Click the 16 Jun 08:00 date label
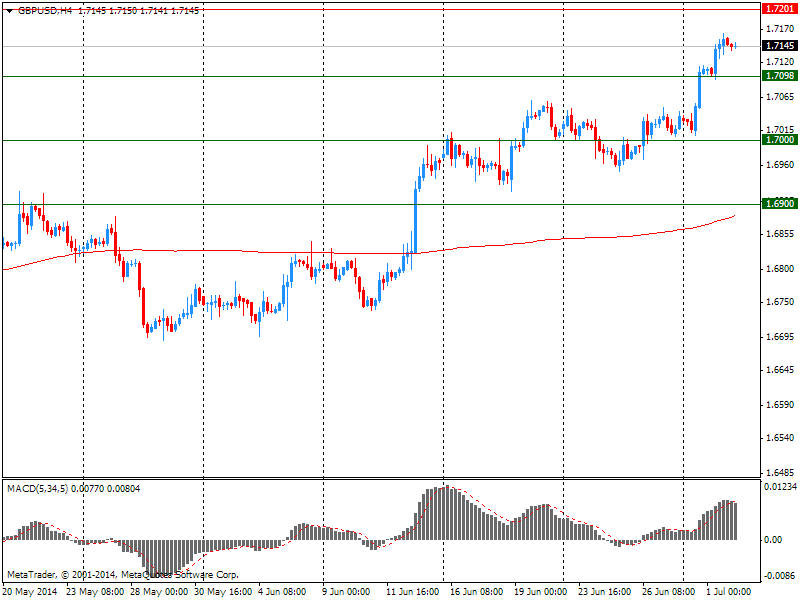Image resolution: width=800 pixels, height=600 pixels. [477, 592]
